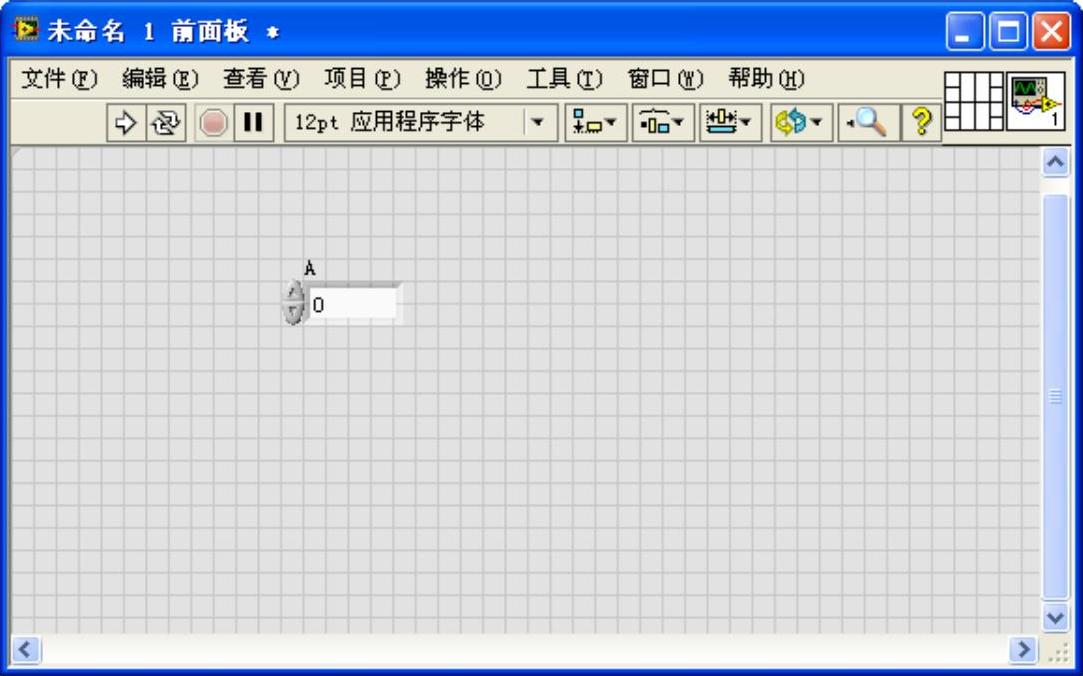
Task: Open the 操作(O) menu
Action: click(463, 79)
